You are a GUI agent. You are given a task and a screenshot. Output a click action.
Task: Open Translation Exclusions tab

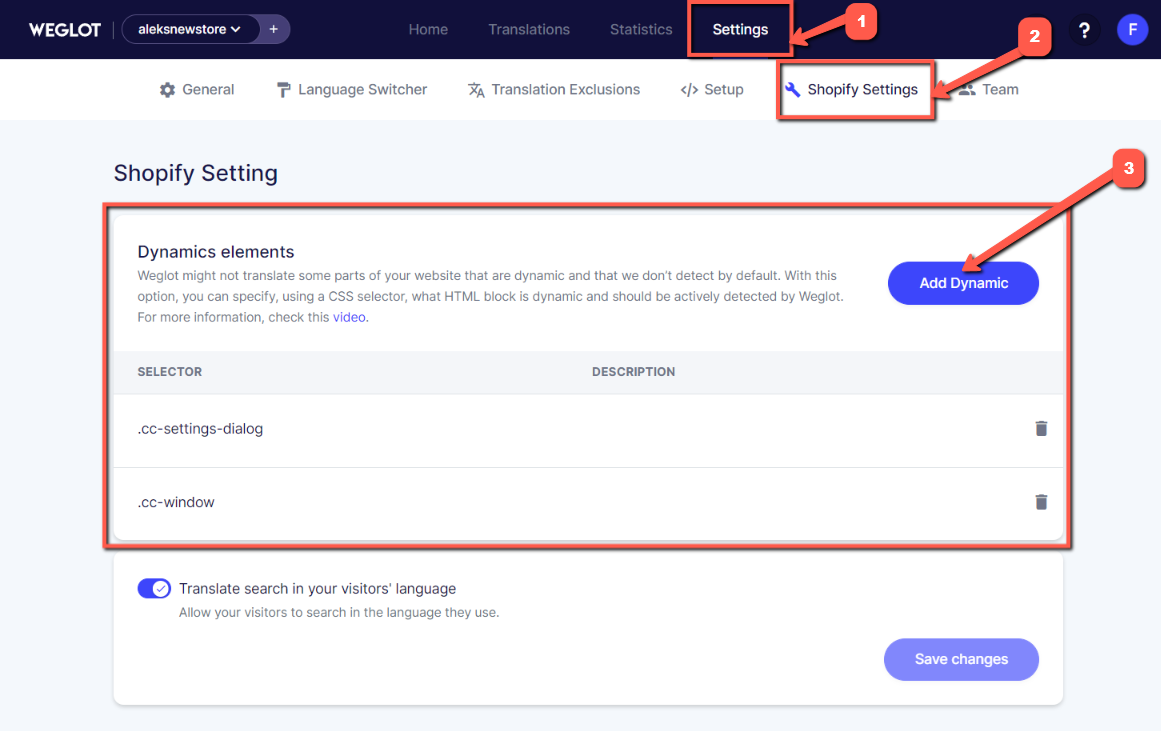(554, 90)
